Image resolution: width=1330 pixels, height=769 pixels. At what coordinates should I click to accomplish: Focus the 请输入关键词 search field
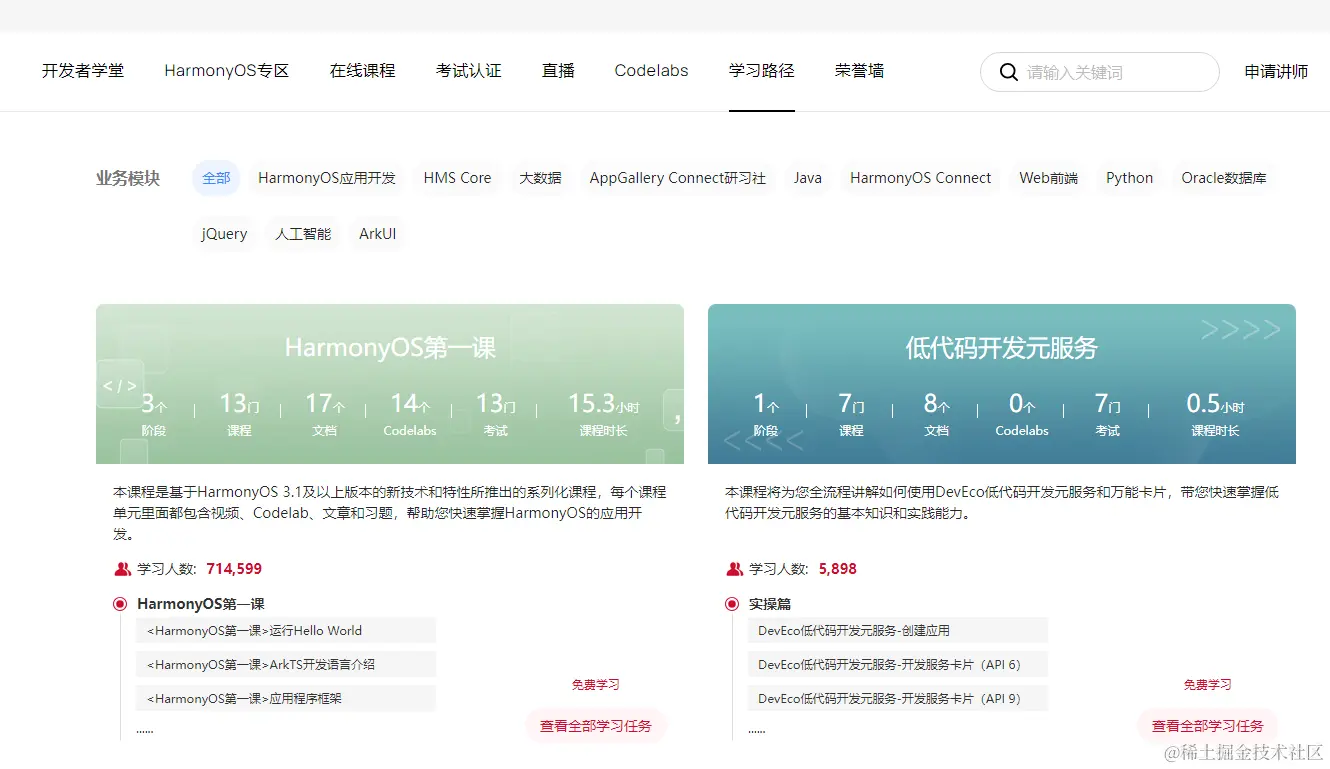[x=1100, y=72]
